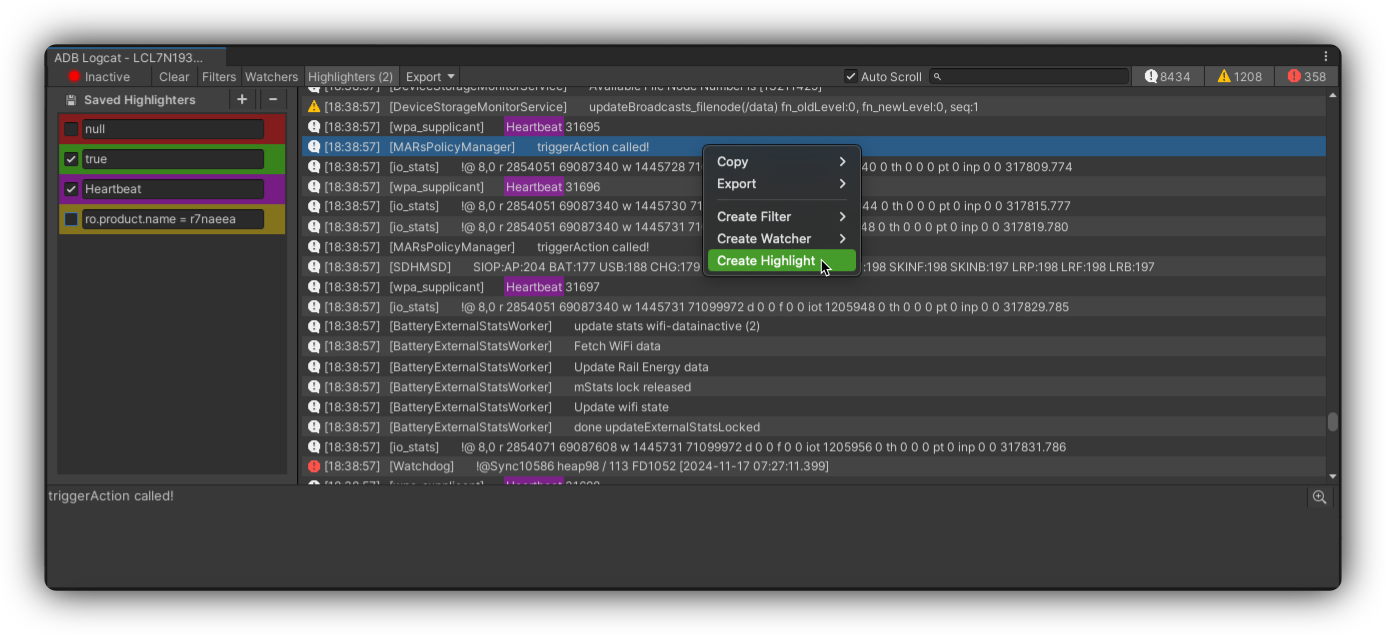Disable the Auto Scroll checkbox
This screenshot has width=1386, height=635.
click(851, 77)
